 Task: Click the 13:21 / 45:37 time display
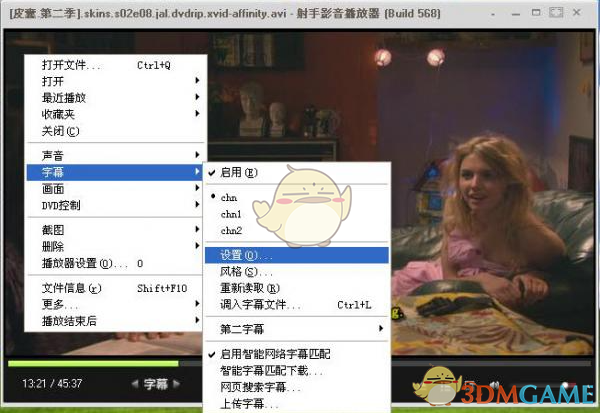(x=52, y=384)
